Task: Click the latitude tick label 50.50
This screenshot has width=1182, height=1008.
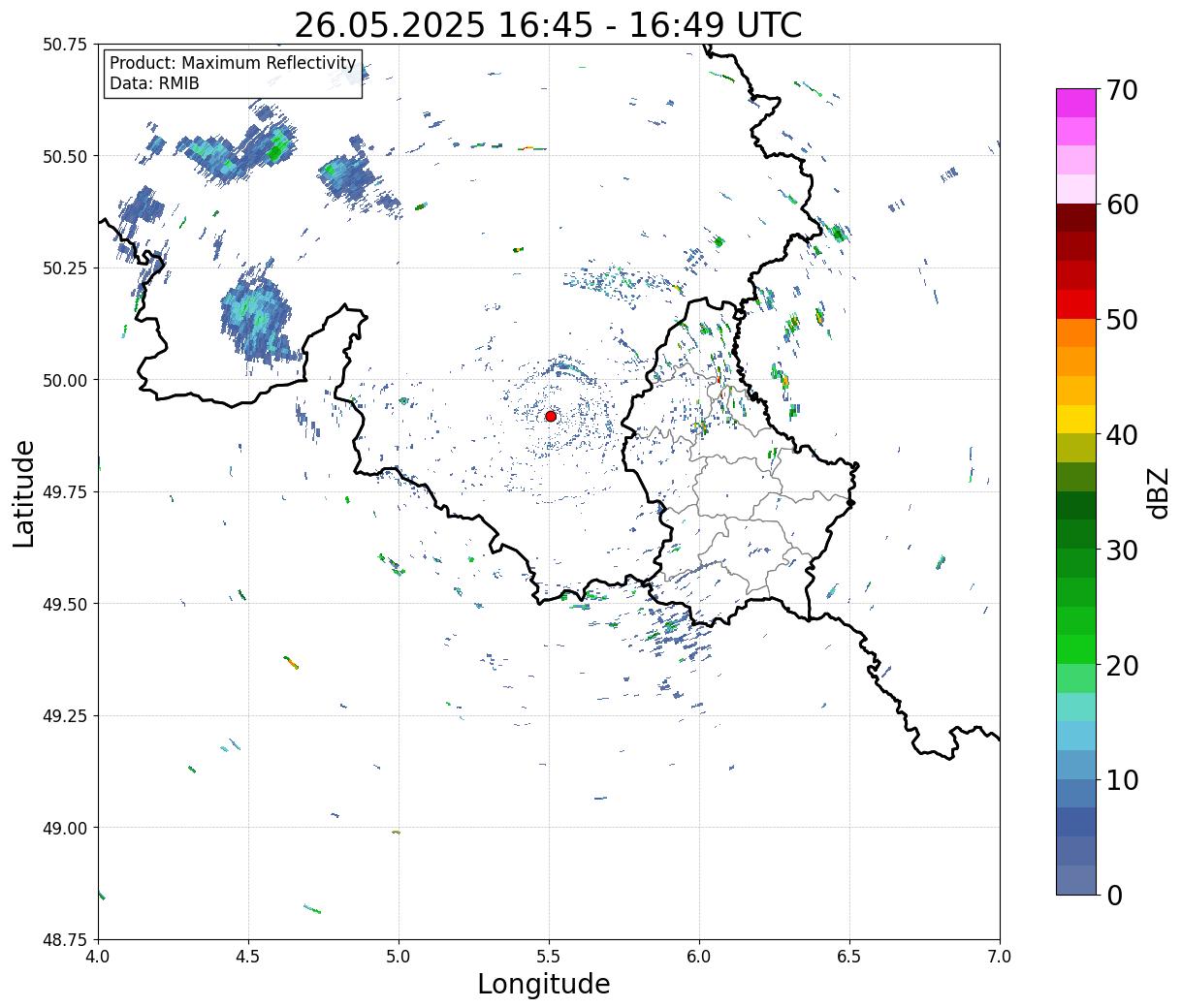Action: 65,156
